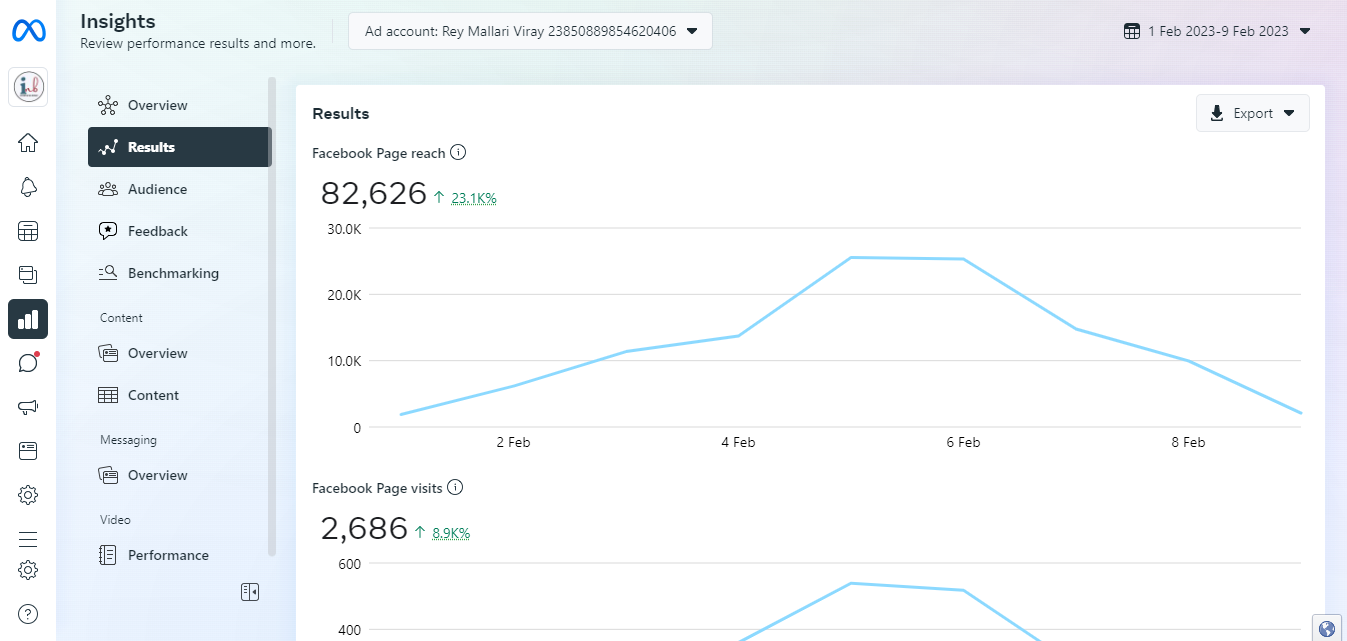Expand the Export dropdown
This screenshot has width=1347, height=641.
[x=1252, y=113]
